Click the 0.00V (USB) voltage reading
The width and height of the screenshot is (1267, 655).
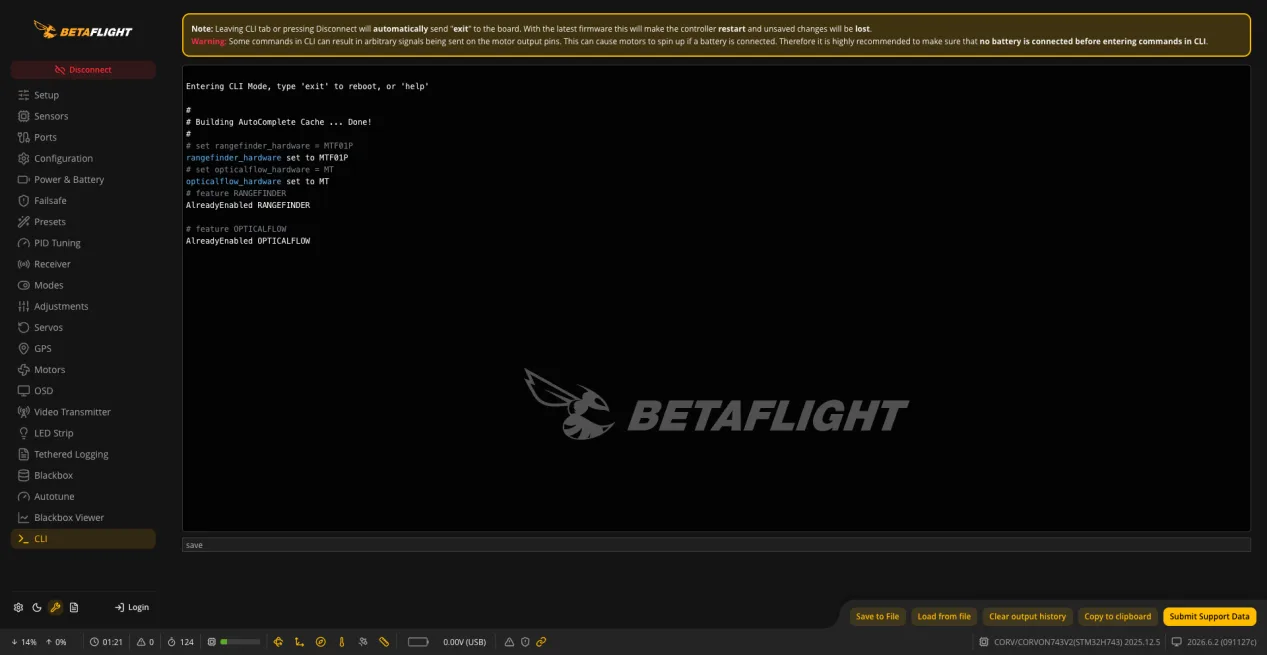click(x=464, y=641)
